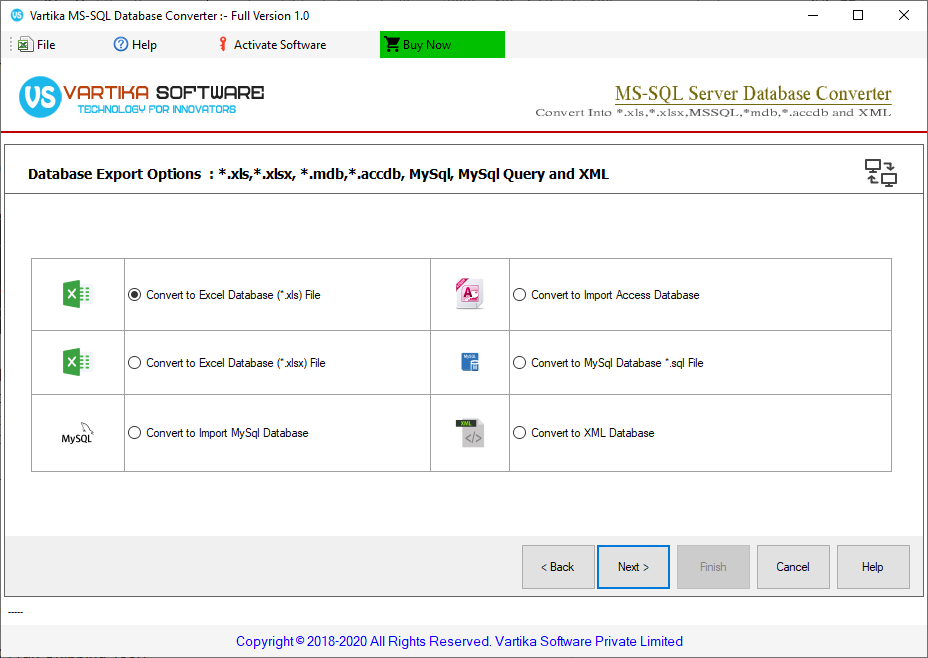928x658 pixels.
Task: Select Convert to Excel Database (*.xls) File
Action: (x=224, y=295)
